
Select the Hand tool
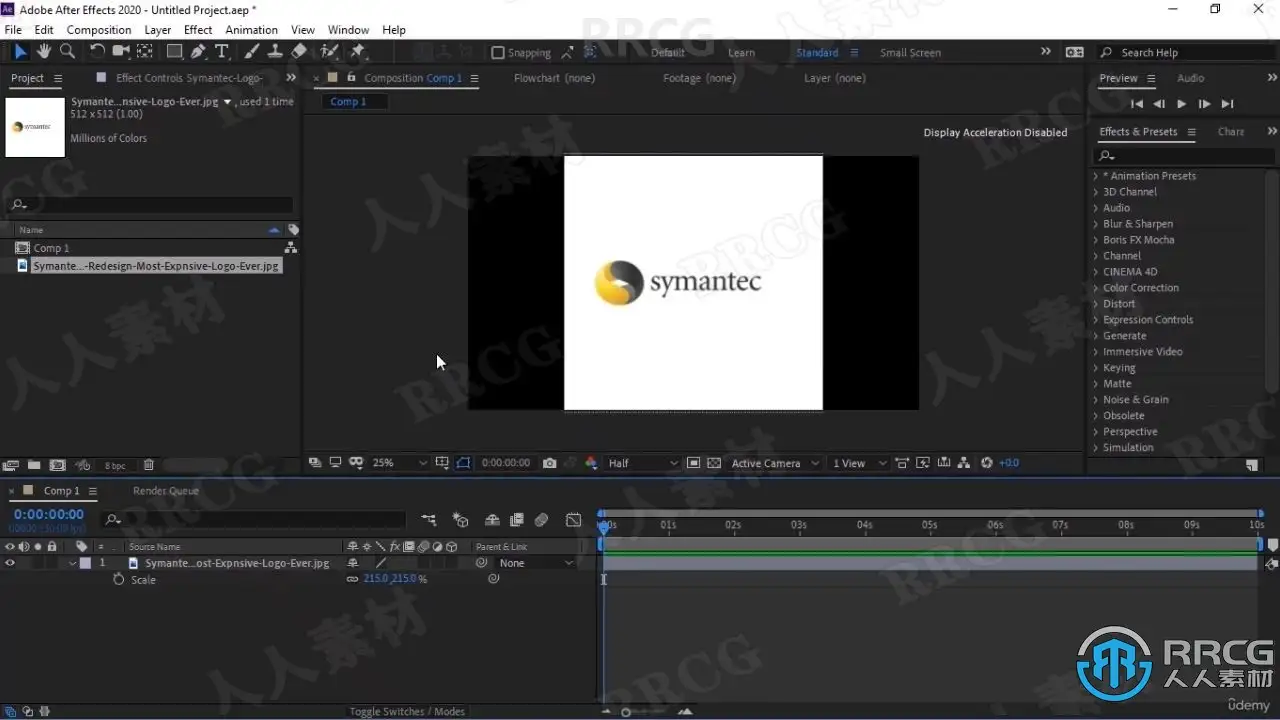tap(44, 52)
